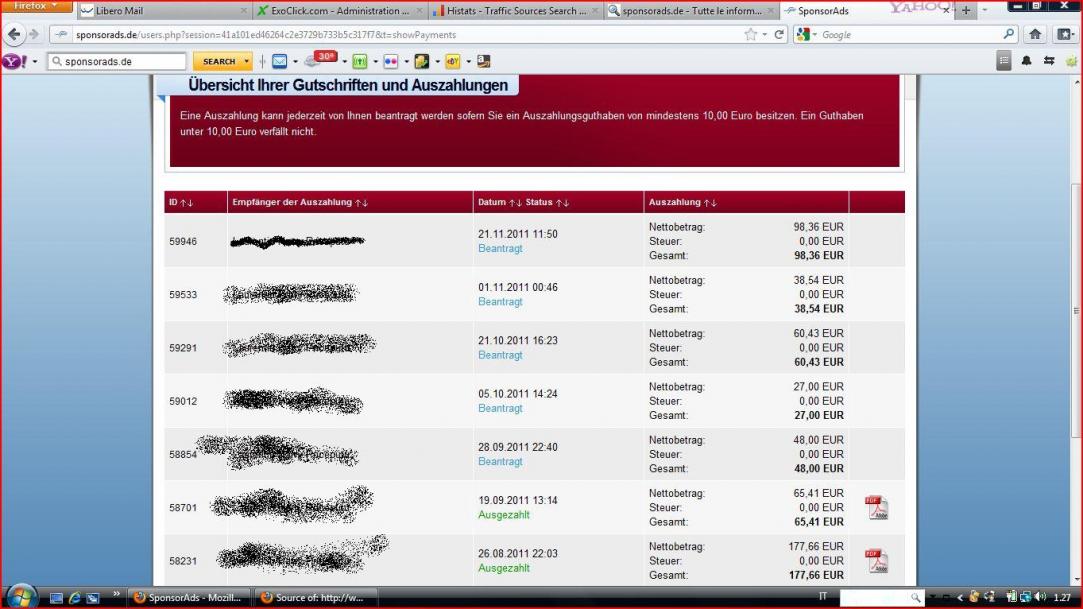Select the Histats Traffic Sources tab

[510, 11]
